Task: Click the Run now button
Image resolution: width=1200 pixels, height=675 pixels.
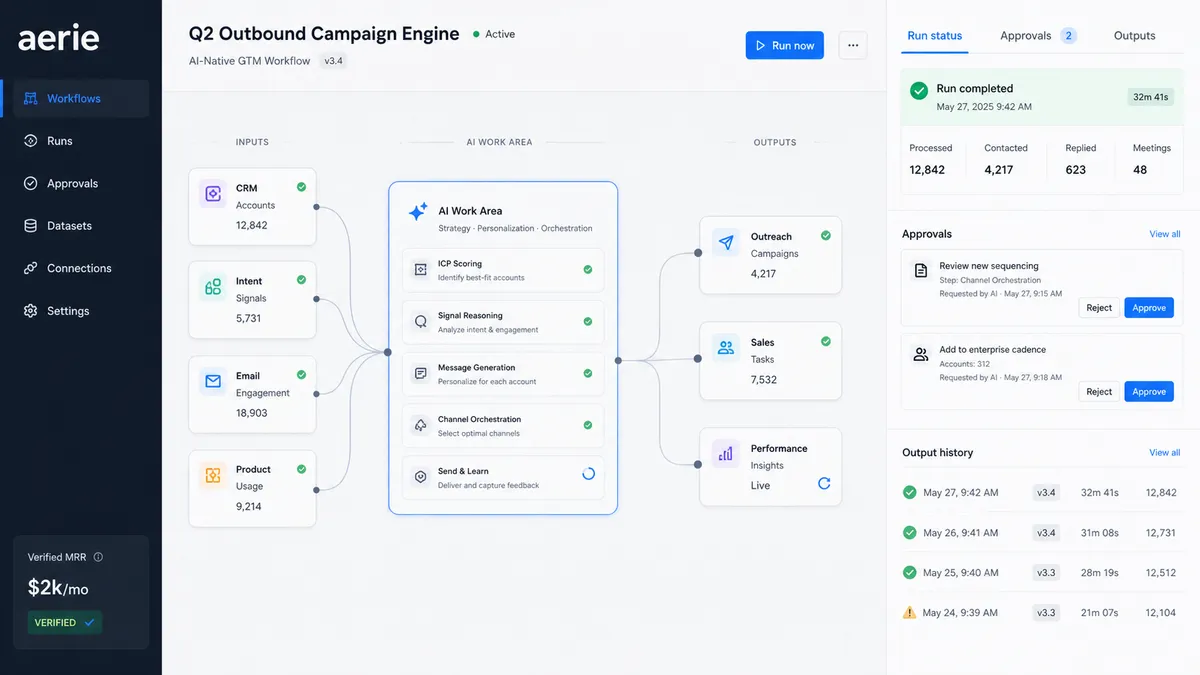Action: 784,45
